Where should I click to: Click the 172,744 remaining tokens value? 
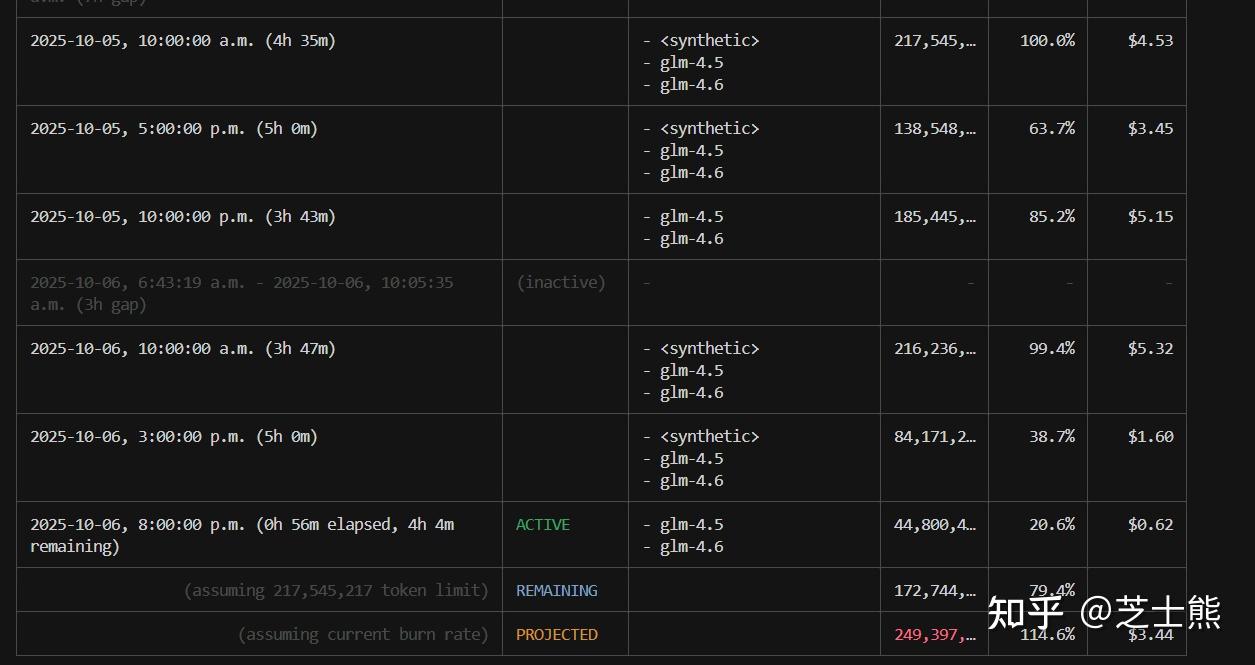(x=934, y=591)
